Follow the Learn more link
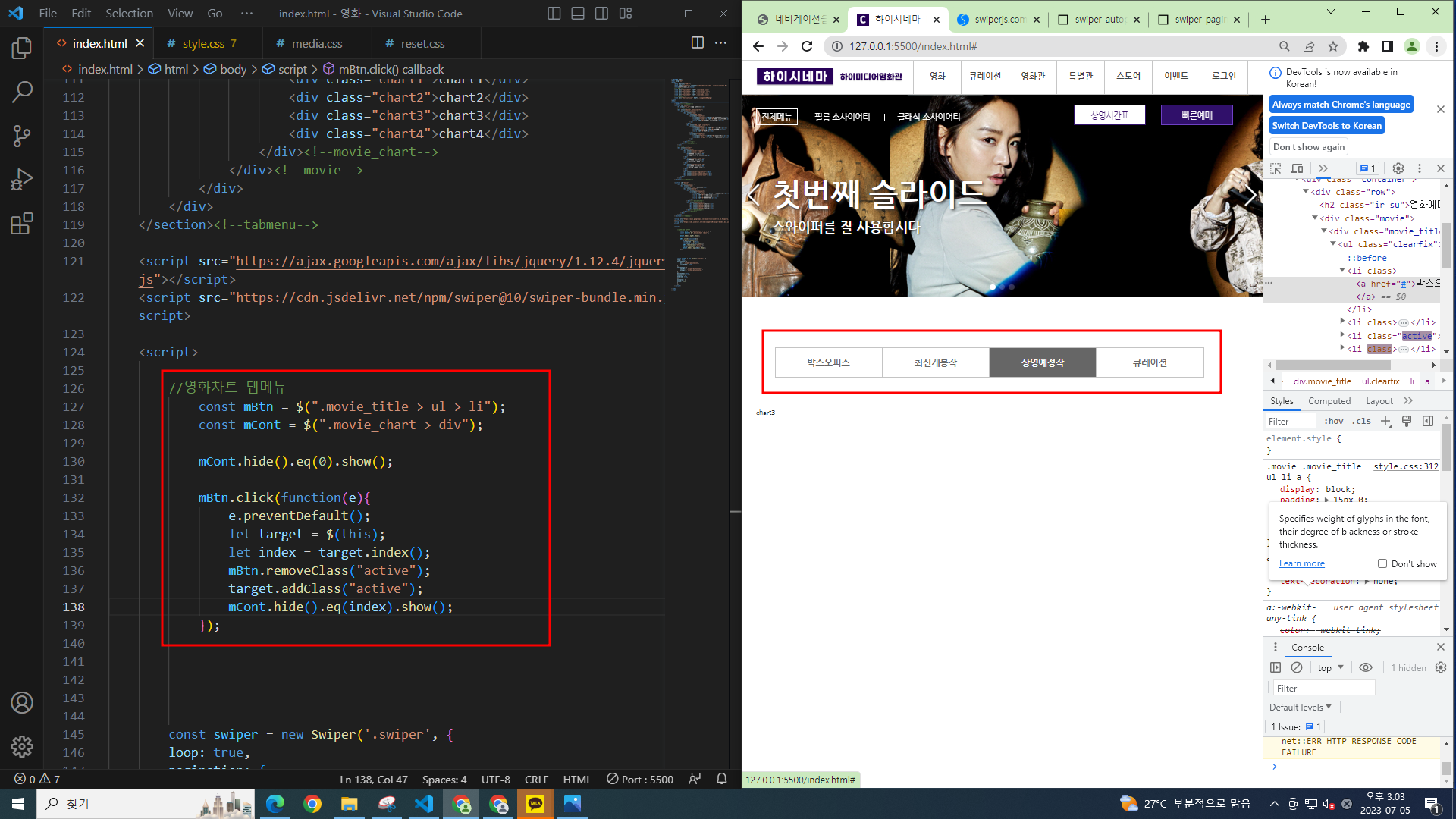The width and height of the screenshot is (1456, 819). pyautogui.click(x=1302, y=563)
